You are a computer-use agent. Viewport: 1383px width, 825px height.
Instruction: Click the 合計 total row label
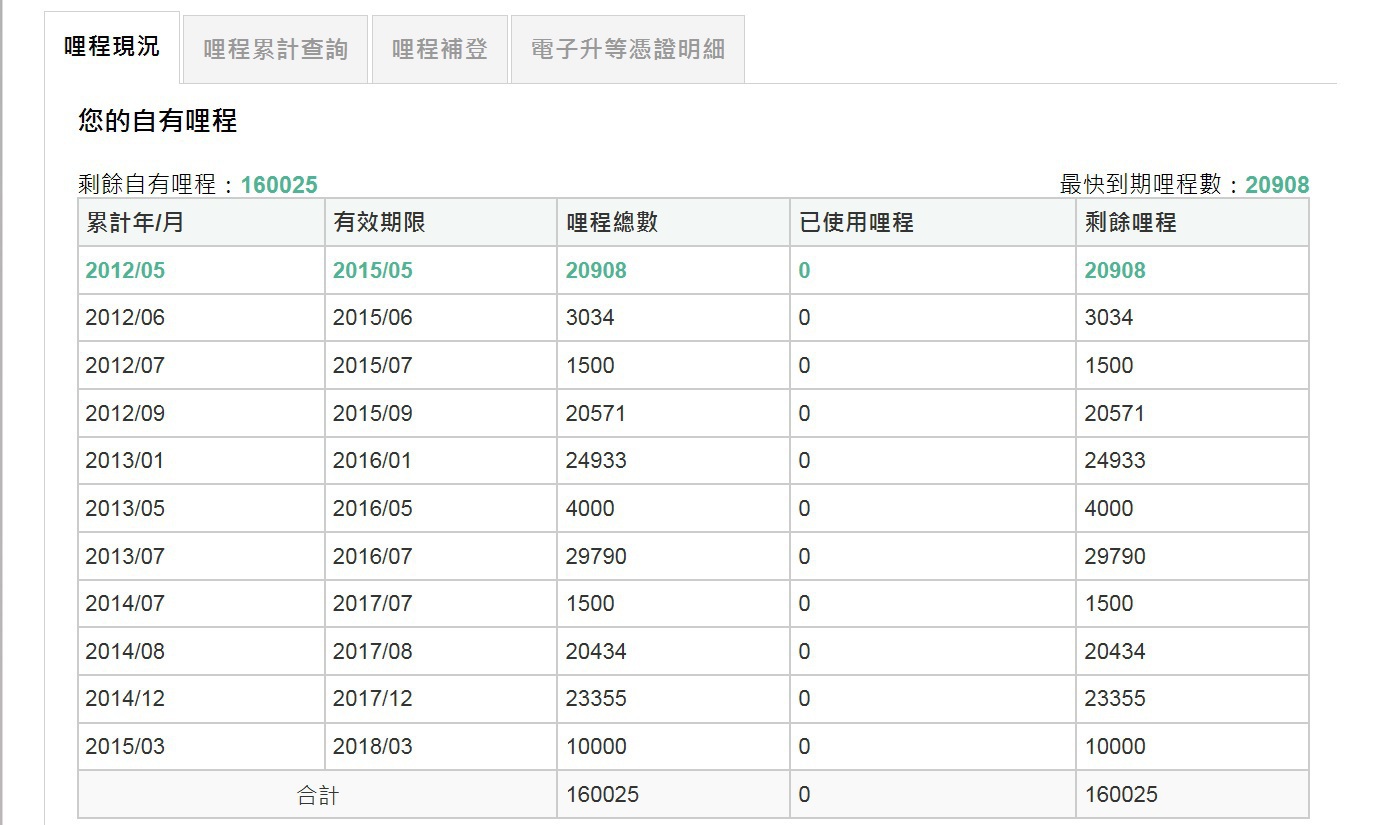point(317,795)
